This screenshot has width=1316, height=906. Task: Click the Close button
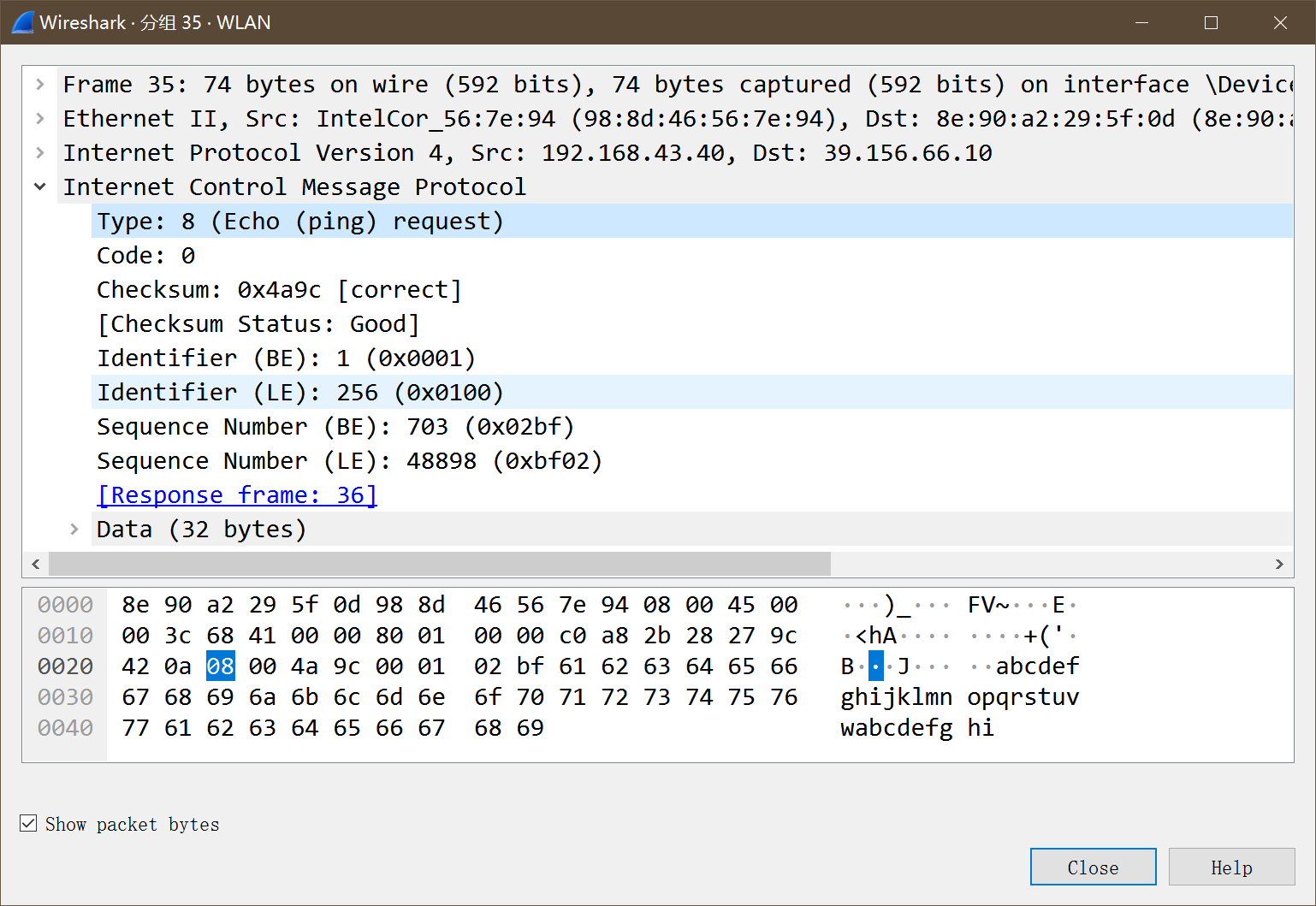[1093, 867]
